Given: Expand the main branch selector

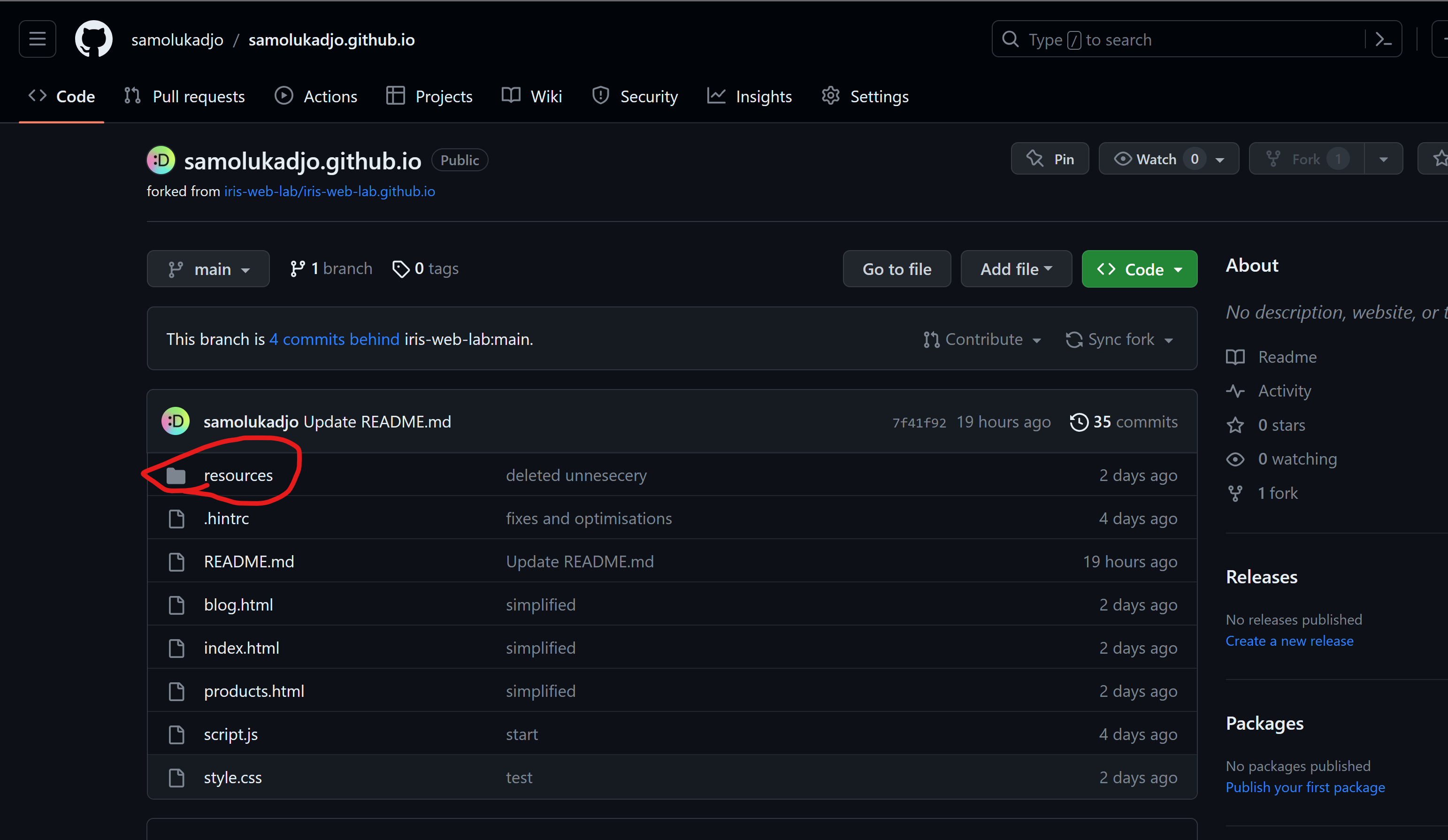Looking at the screenshot, I should coord(208,268).
